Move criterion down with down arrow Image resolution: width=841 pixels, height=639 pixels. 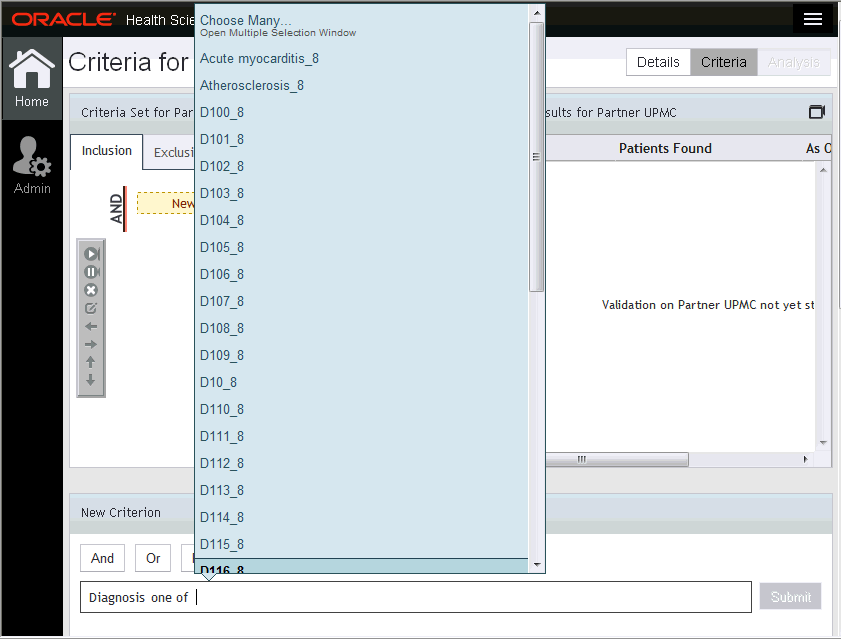click(x=91, y=380)
